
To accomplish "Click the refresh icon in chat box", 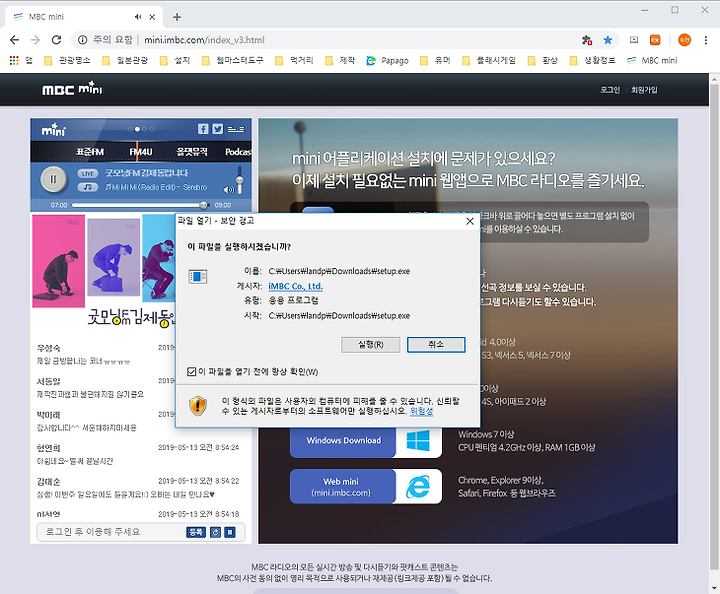I will (x=215, y=532).
